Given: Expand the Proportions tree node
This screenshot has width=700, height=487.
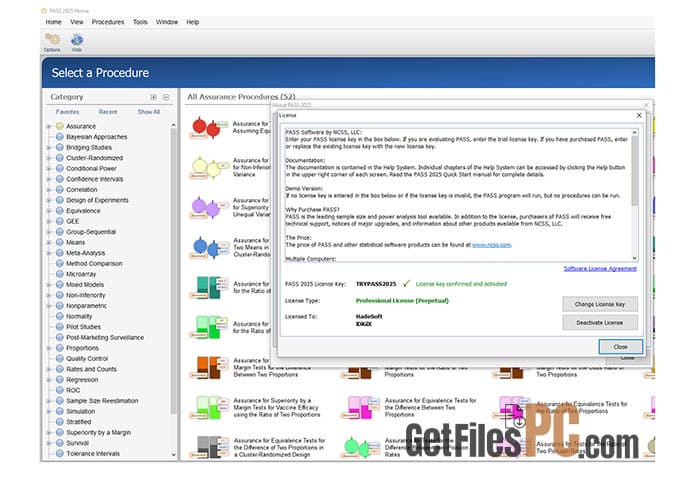Looking at the screenshot, I should click(49, 348).
